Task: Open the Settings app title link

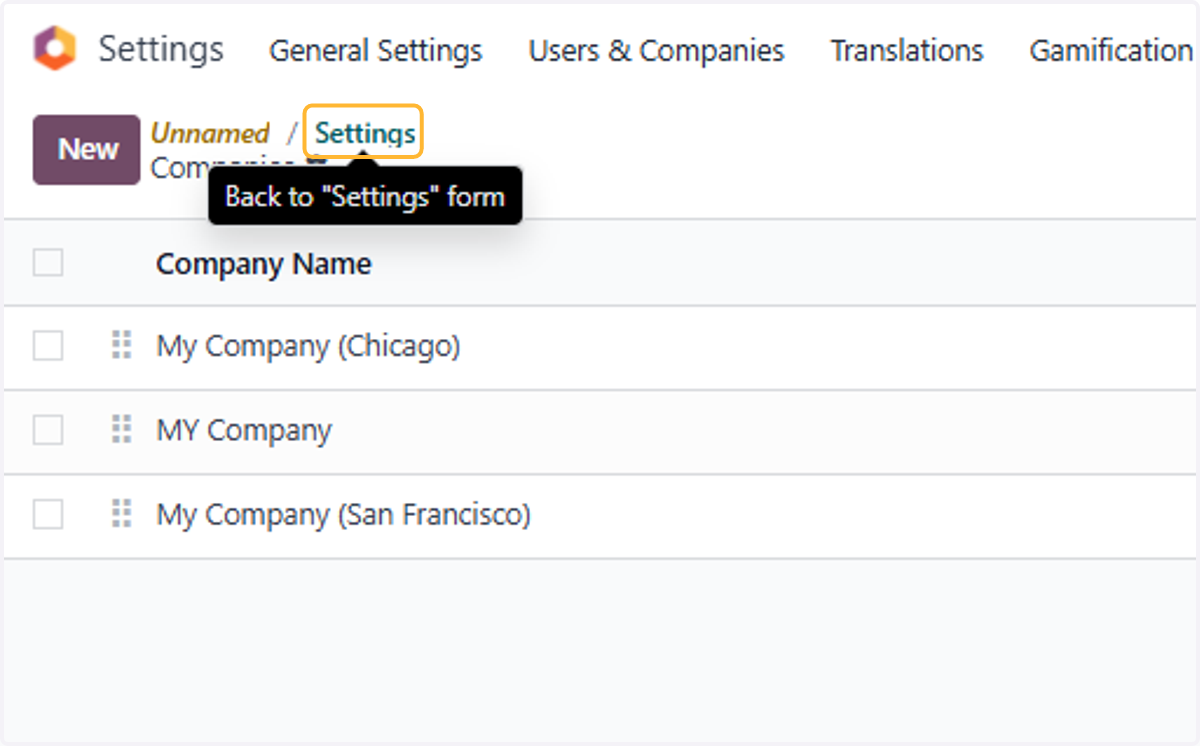Action: point(161,49)
